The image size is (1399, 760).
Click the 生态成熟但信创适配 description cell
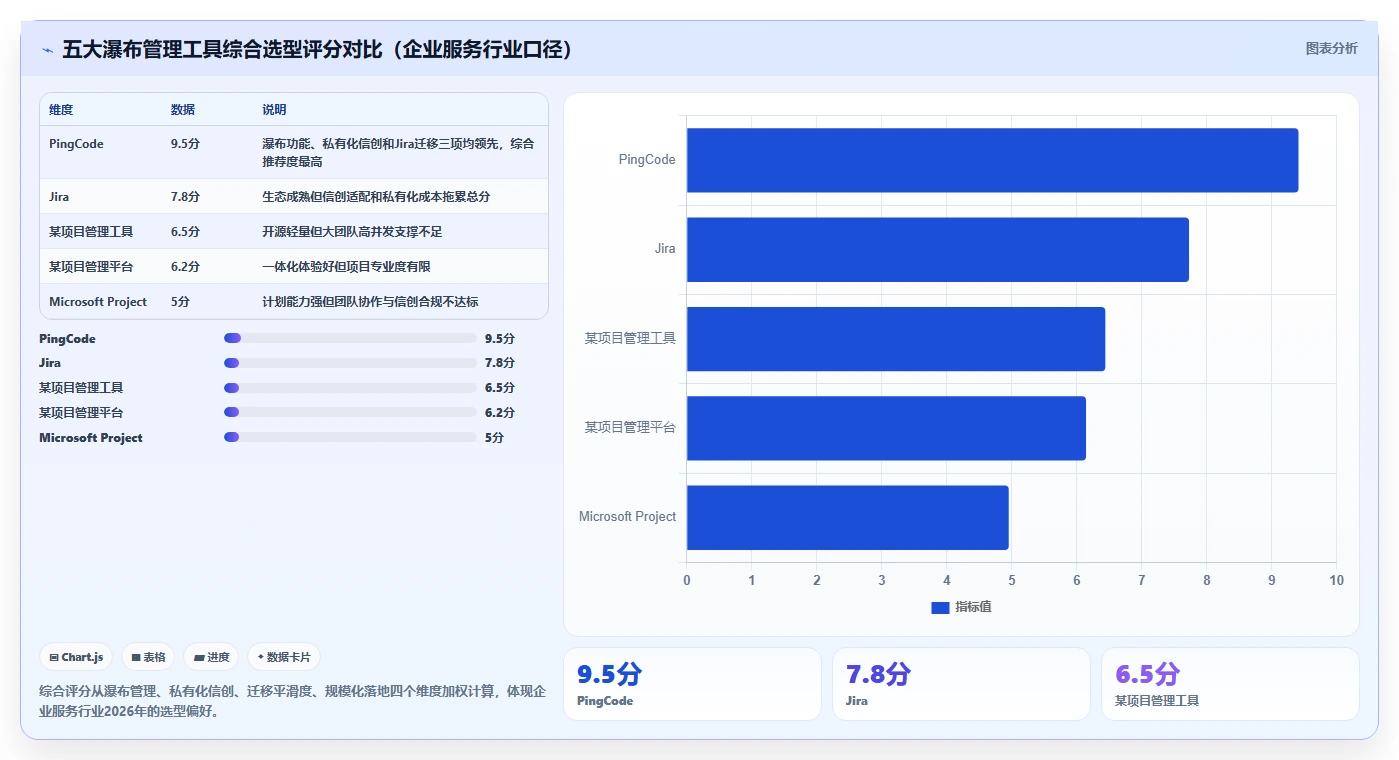point(376,197)
